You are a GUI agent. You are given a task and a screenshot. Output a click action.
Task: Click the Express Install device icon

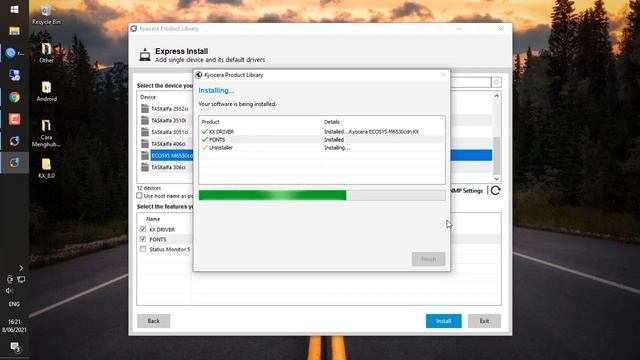click(x=144, y=55)
